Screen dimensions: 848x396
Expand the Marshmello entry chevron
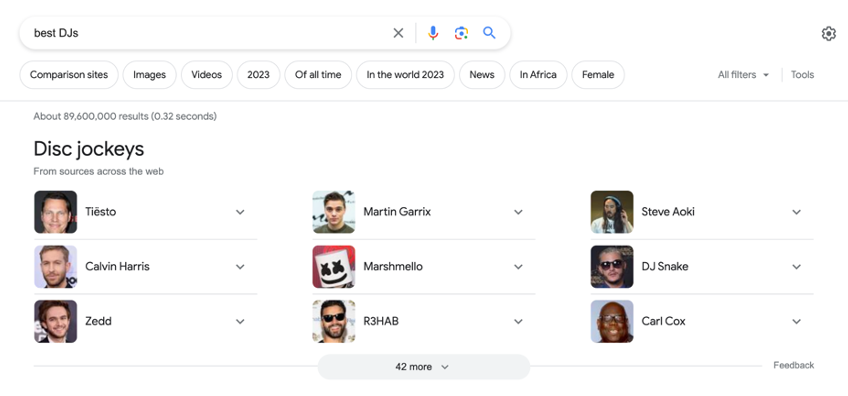[x=518, y=267]
